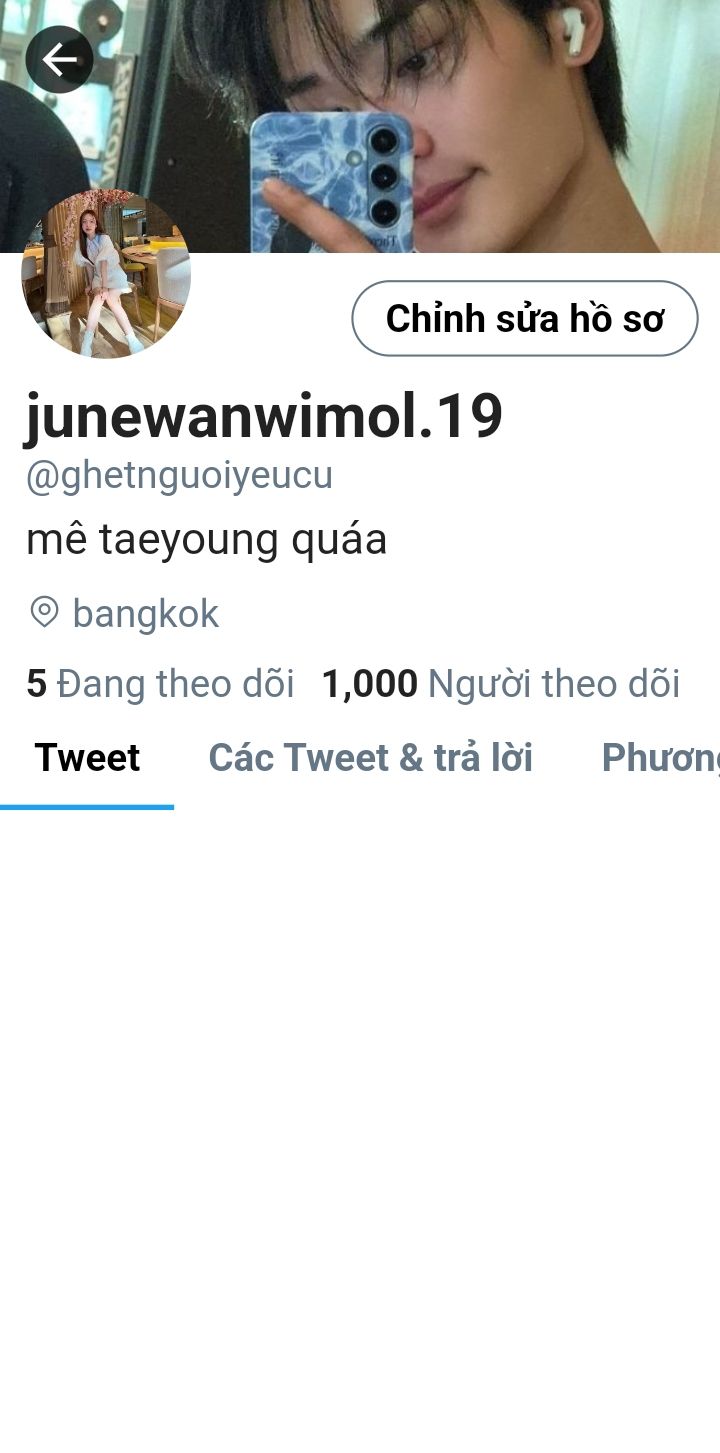This screenshot has height=1453, width=720.
Task: Click the @ghetnguoiyeucu handle
Action: click(x=179, y=476)
